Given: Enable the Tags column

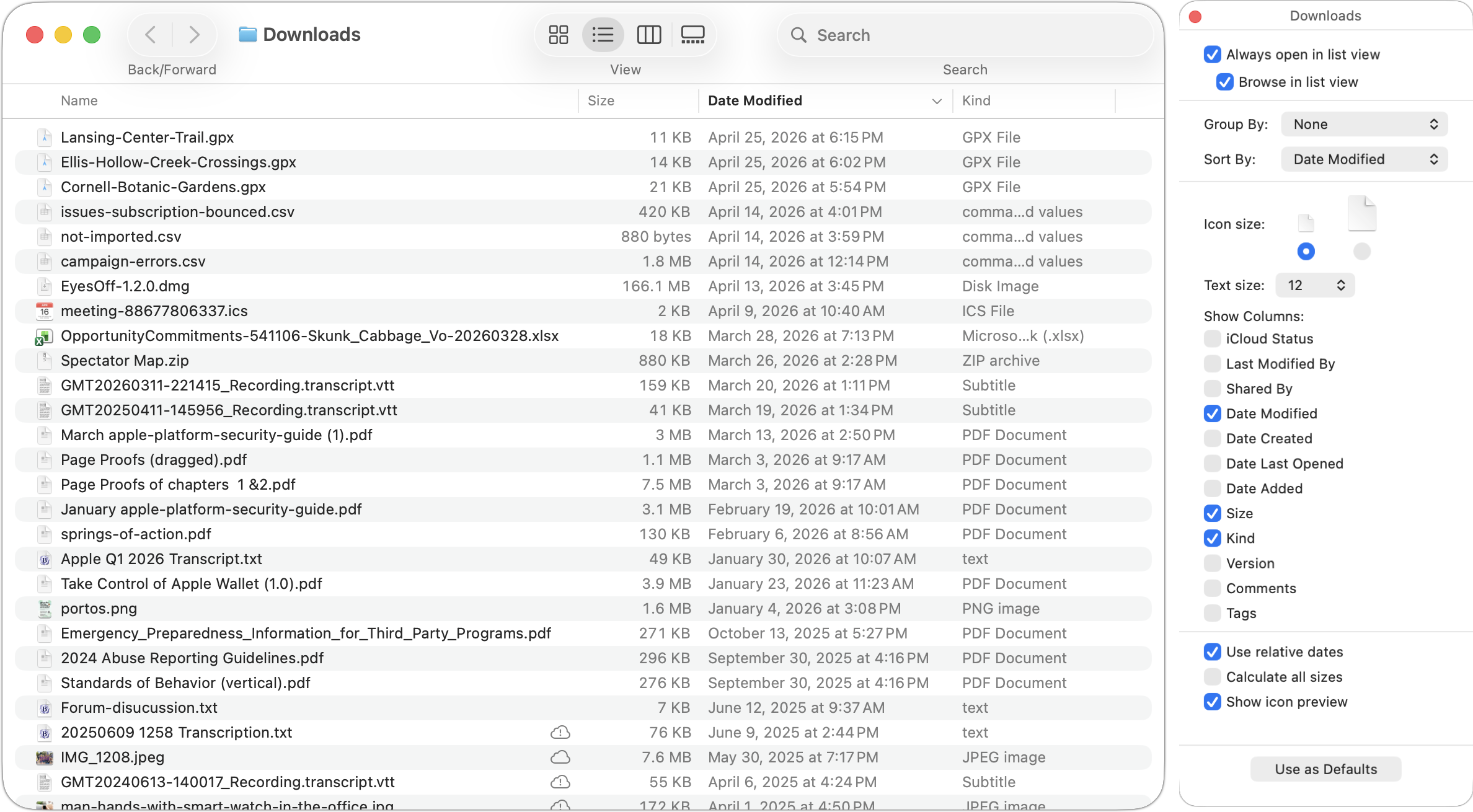Looking at the screenshot, I should tap(1213, 613).
